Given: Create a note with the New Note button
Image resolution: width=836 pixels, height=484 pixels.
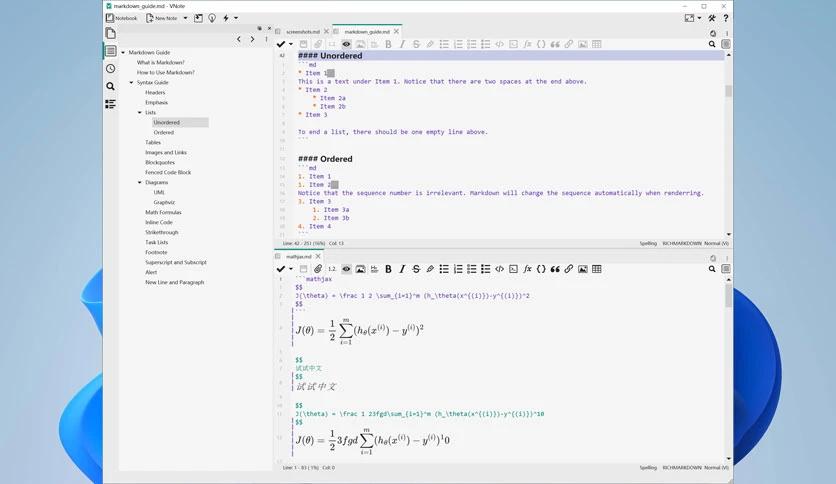Looking at the screenshot, I should [x=162, y=18].
